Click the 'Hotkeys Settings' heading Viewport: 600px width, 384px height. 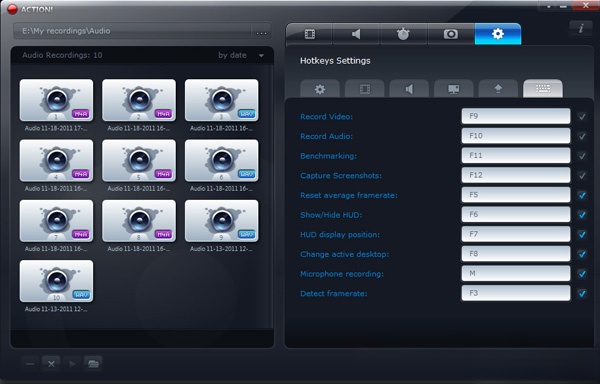click(x=335, y=61)
